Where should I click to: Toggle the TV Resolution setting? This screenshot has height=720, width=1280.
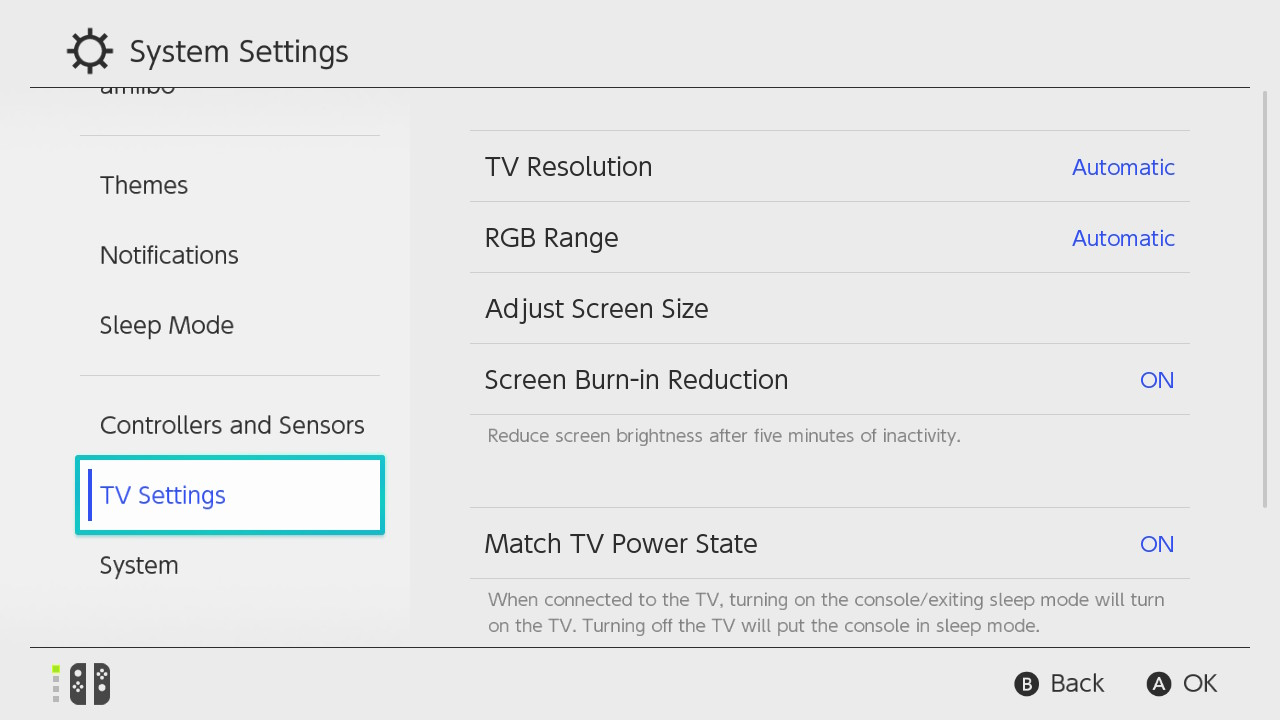point(829,167)
